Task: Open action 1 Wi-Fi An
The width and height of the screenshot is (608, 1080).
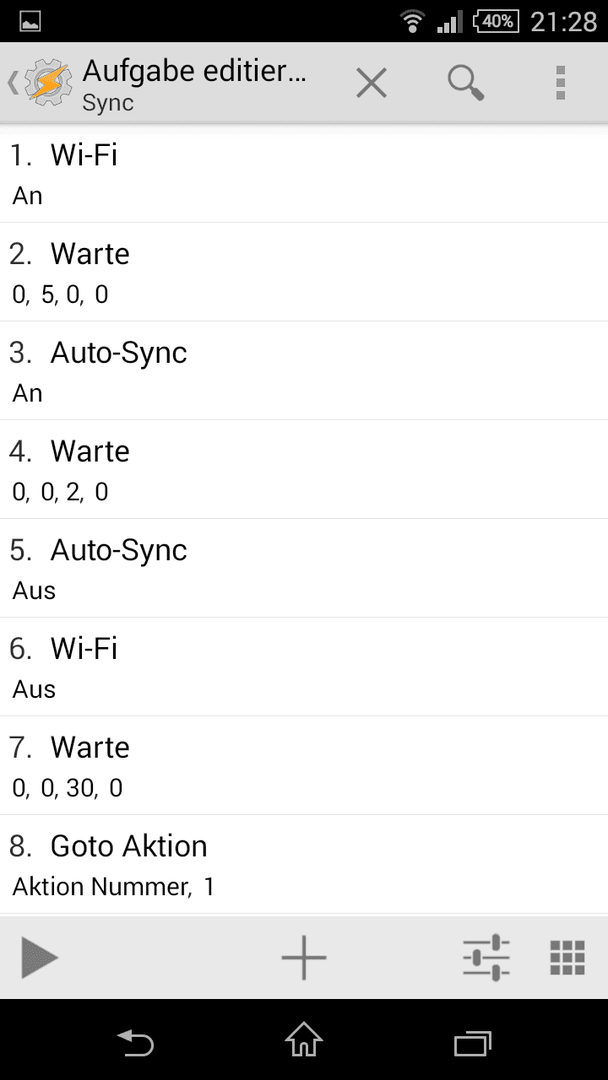Action: click(x=304, y=174)
